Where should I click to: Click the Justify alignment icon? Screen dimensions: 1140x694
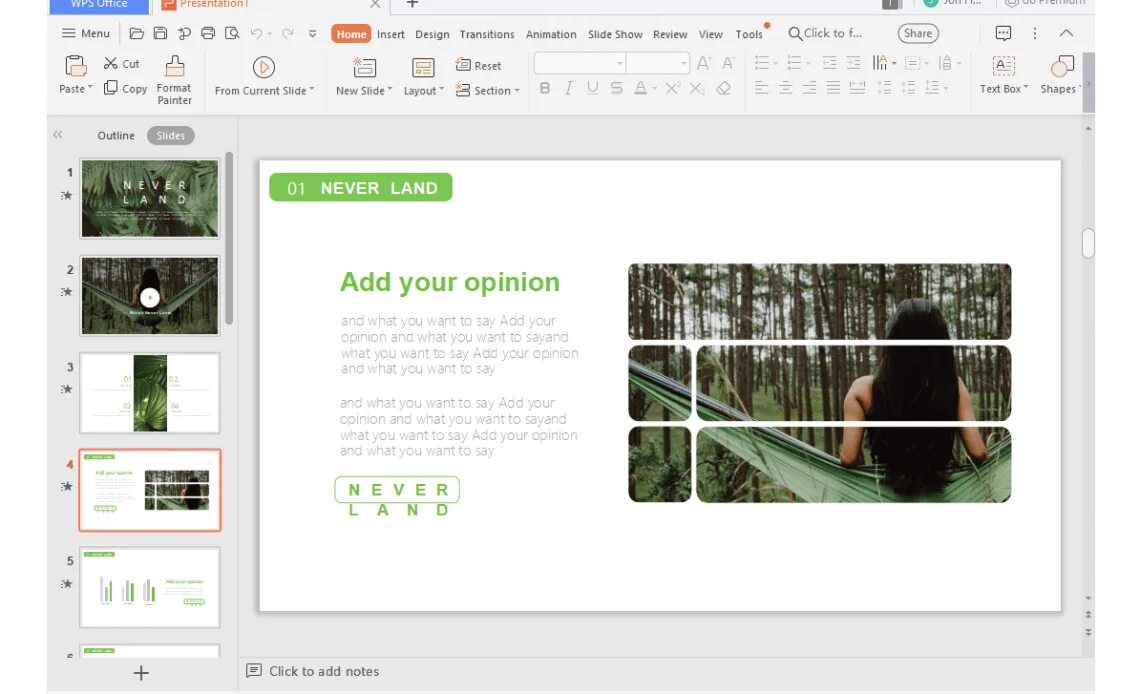coord(833,88)
